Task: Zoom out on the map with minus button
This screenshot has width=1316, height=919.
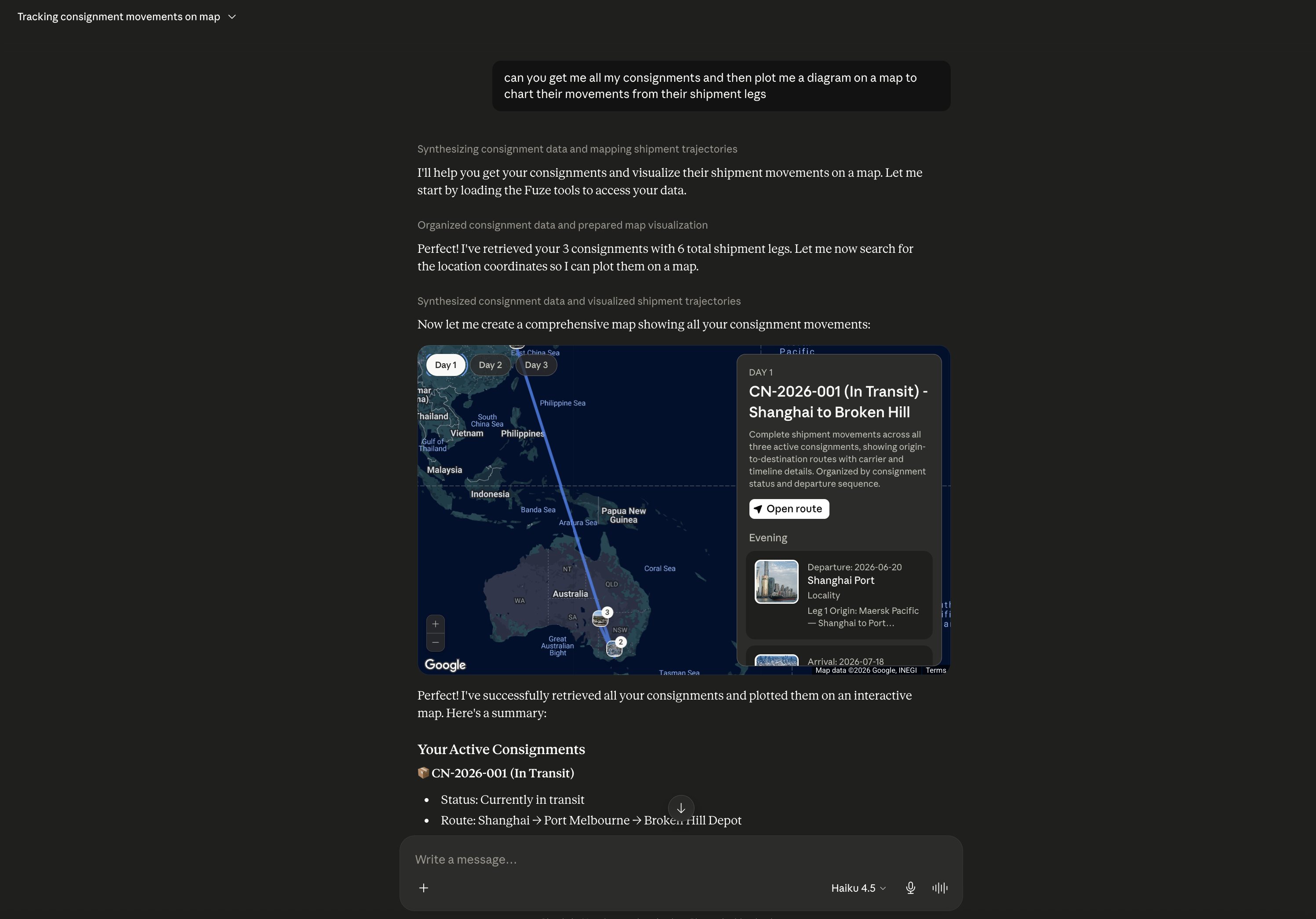Action: point(436,642)
